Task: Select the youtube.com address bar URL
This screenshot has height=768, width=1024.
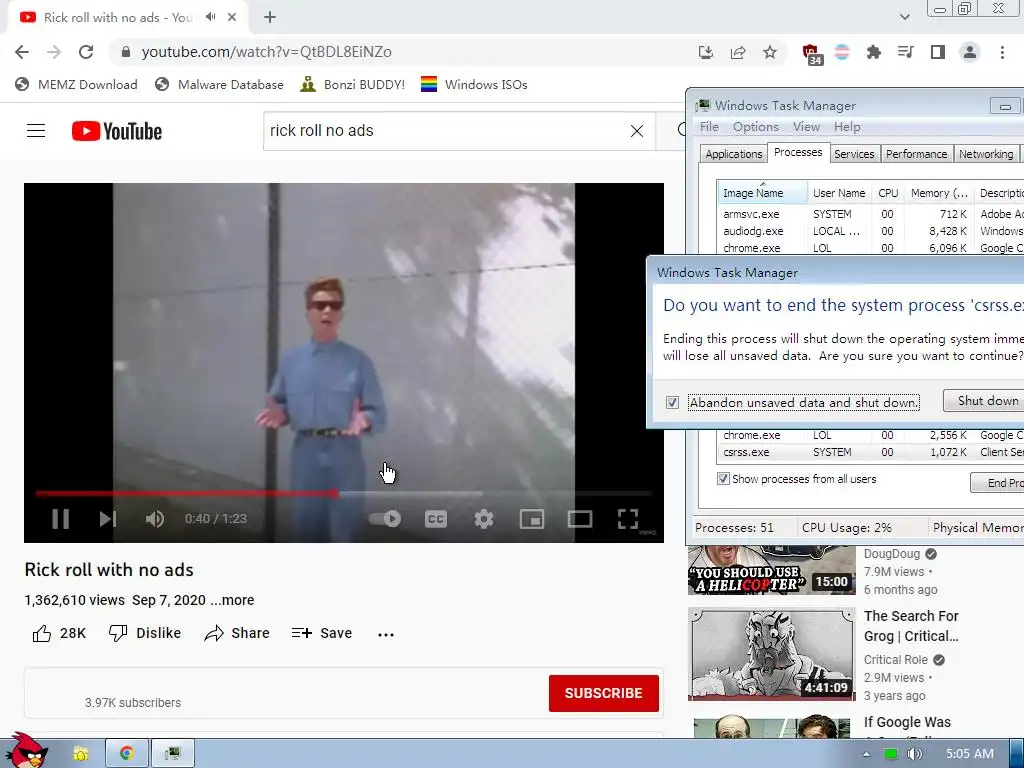Action: click(x=266, y=52)
